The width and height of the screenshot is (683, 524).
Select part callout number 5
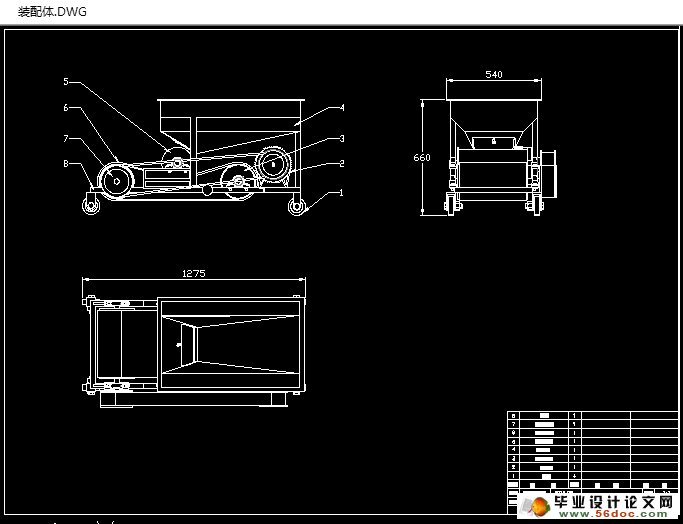[x=65, y=82]
